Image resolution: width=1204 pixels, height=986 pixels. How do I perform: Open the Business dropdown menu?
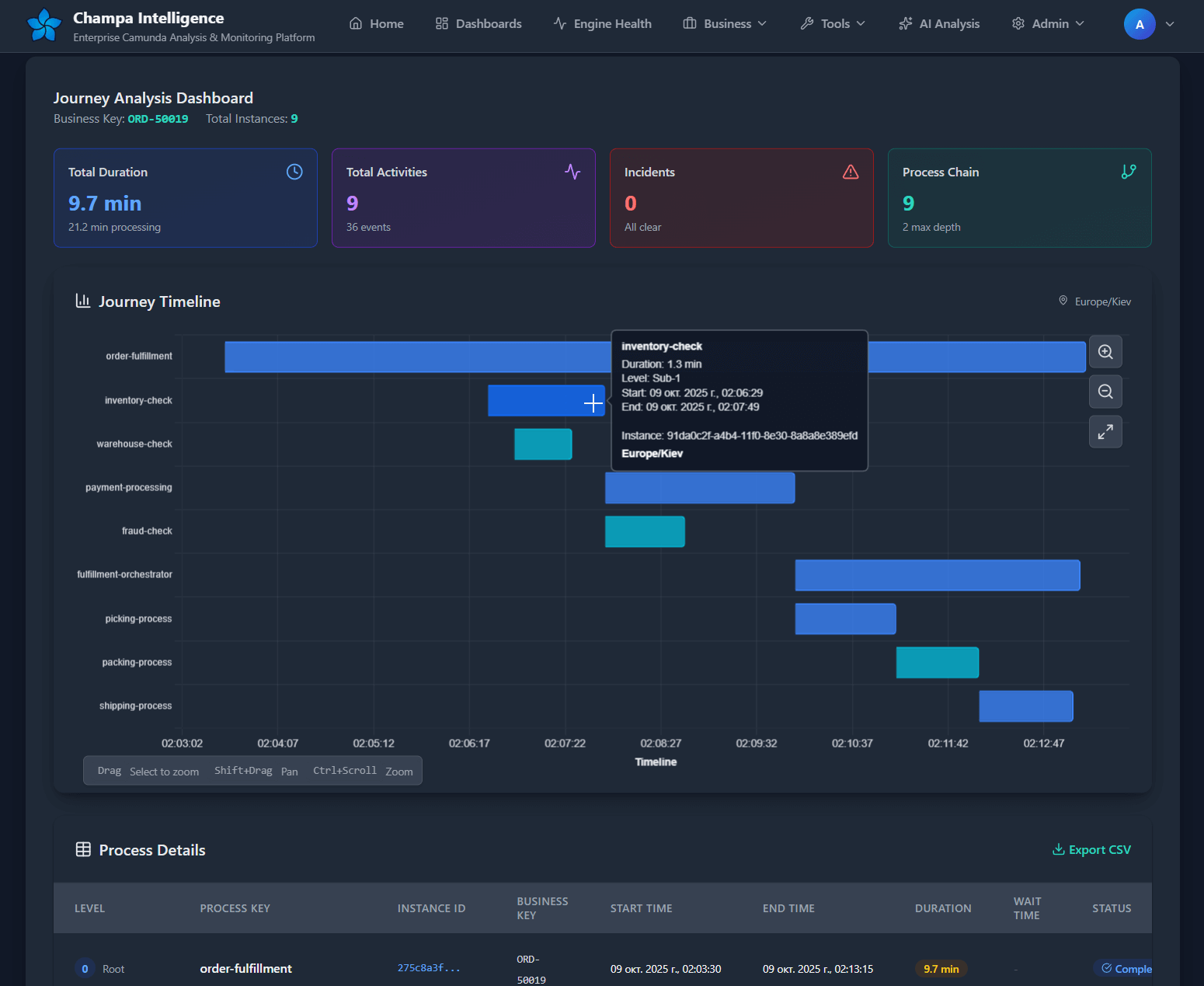(x=724, y=23)
